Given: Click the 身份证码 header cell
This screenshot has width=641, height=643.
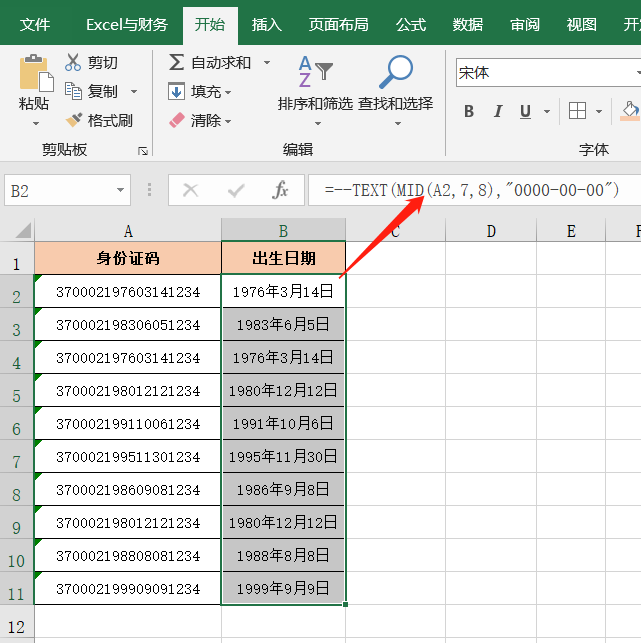Looking at the screenshot, I should 128,258.
